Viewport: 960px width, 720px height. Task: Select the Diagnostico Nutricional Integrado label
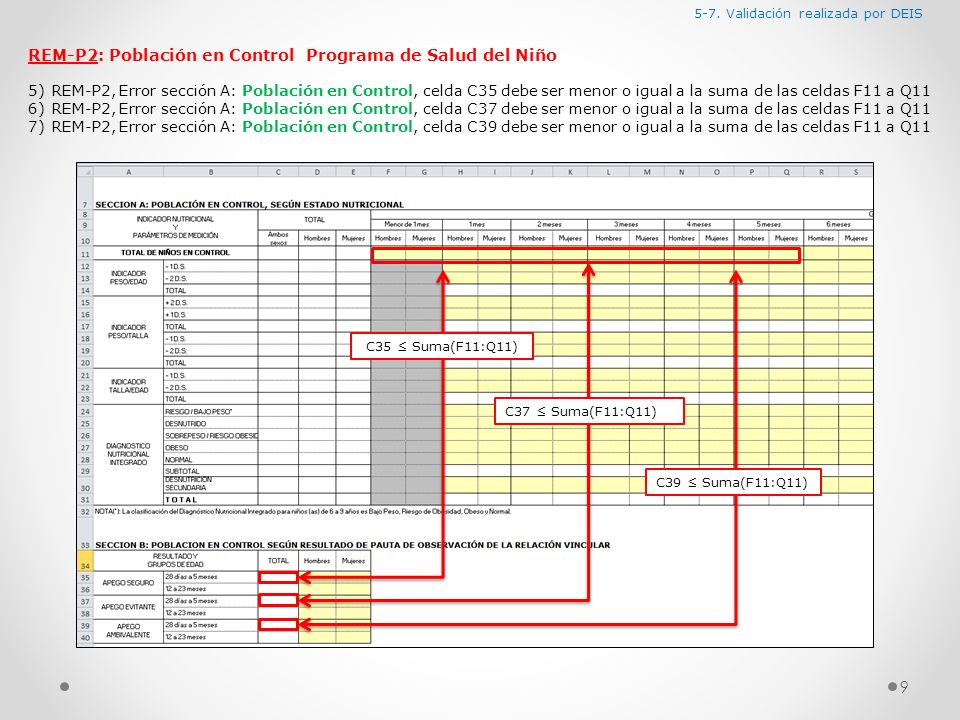click(x=128, y=454)
